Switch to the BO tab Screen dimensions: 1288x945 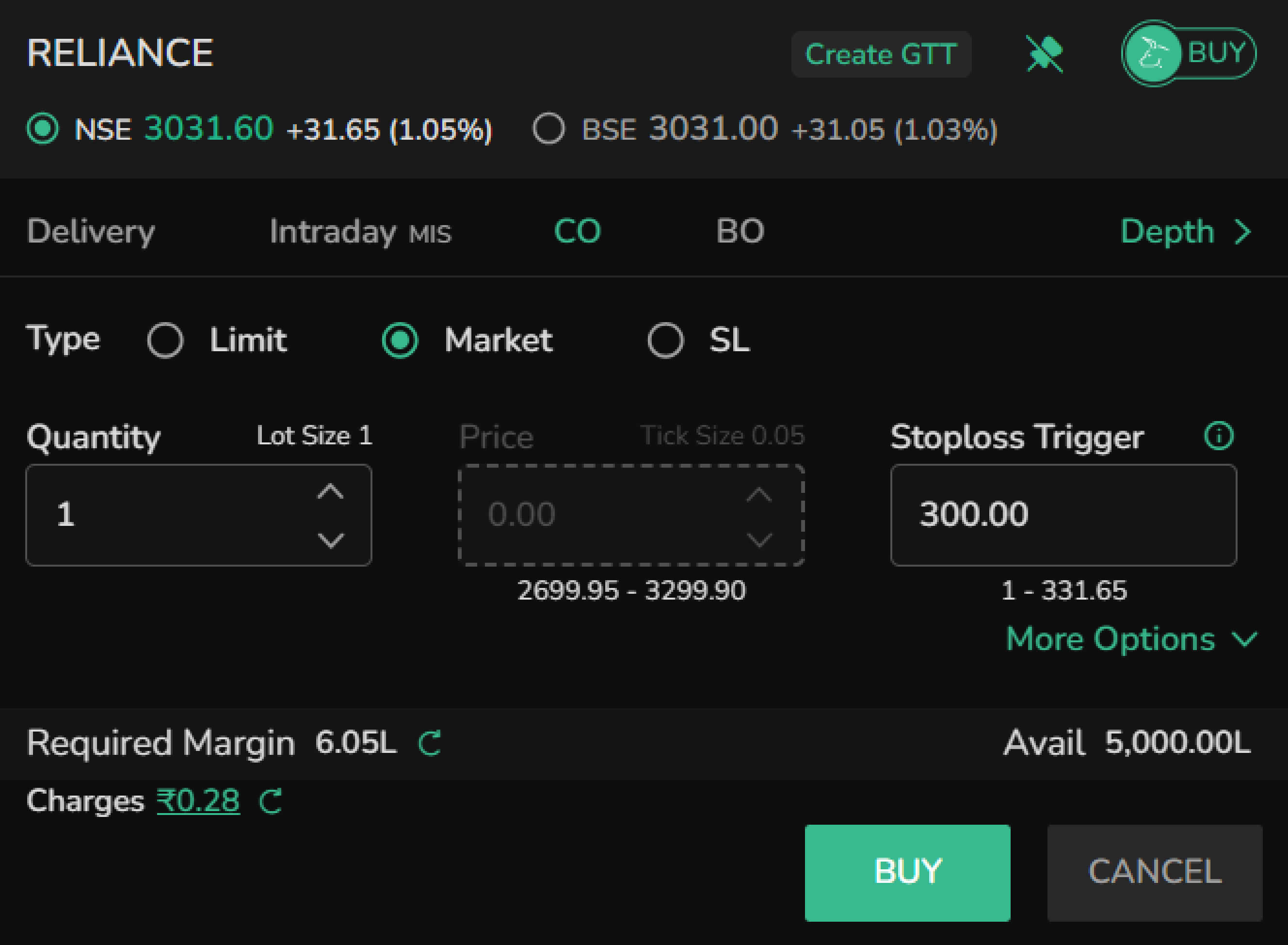740,231
